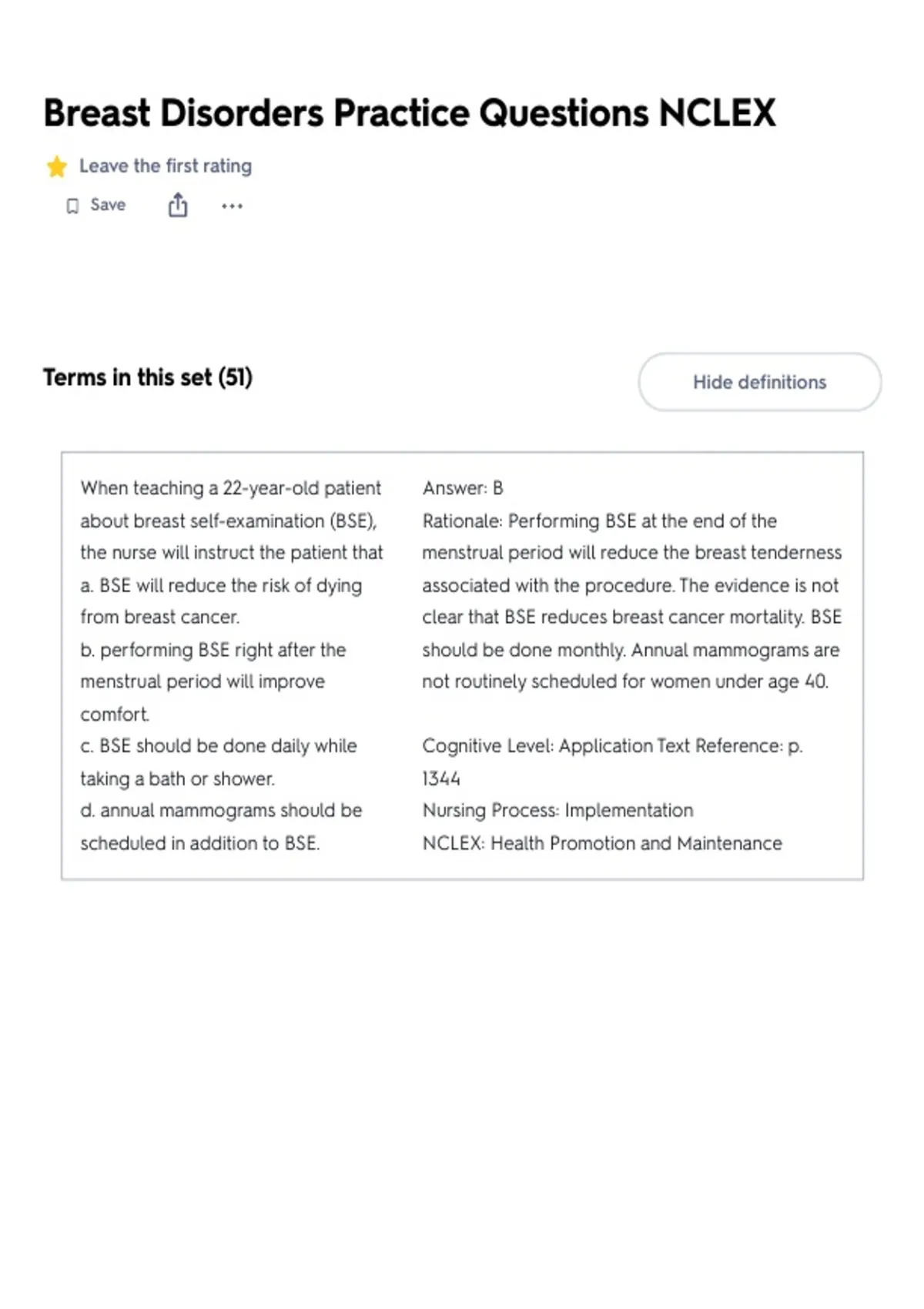The image size is (924, 1309).
Task: Click the bookmark icon beside Save
Action: (72, 206)
